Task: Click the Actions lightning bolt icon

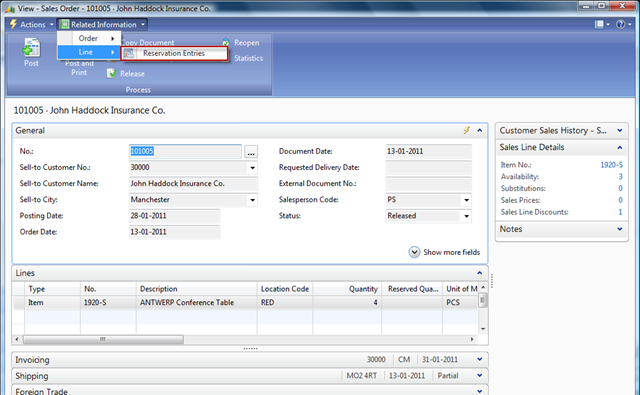Action: pos(13,24)
